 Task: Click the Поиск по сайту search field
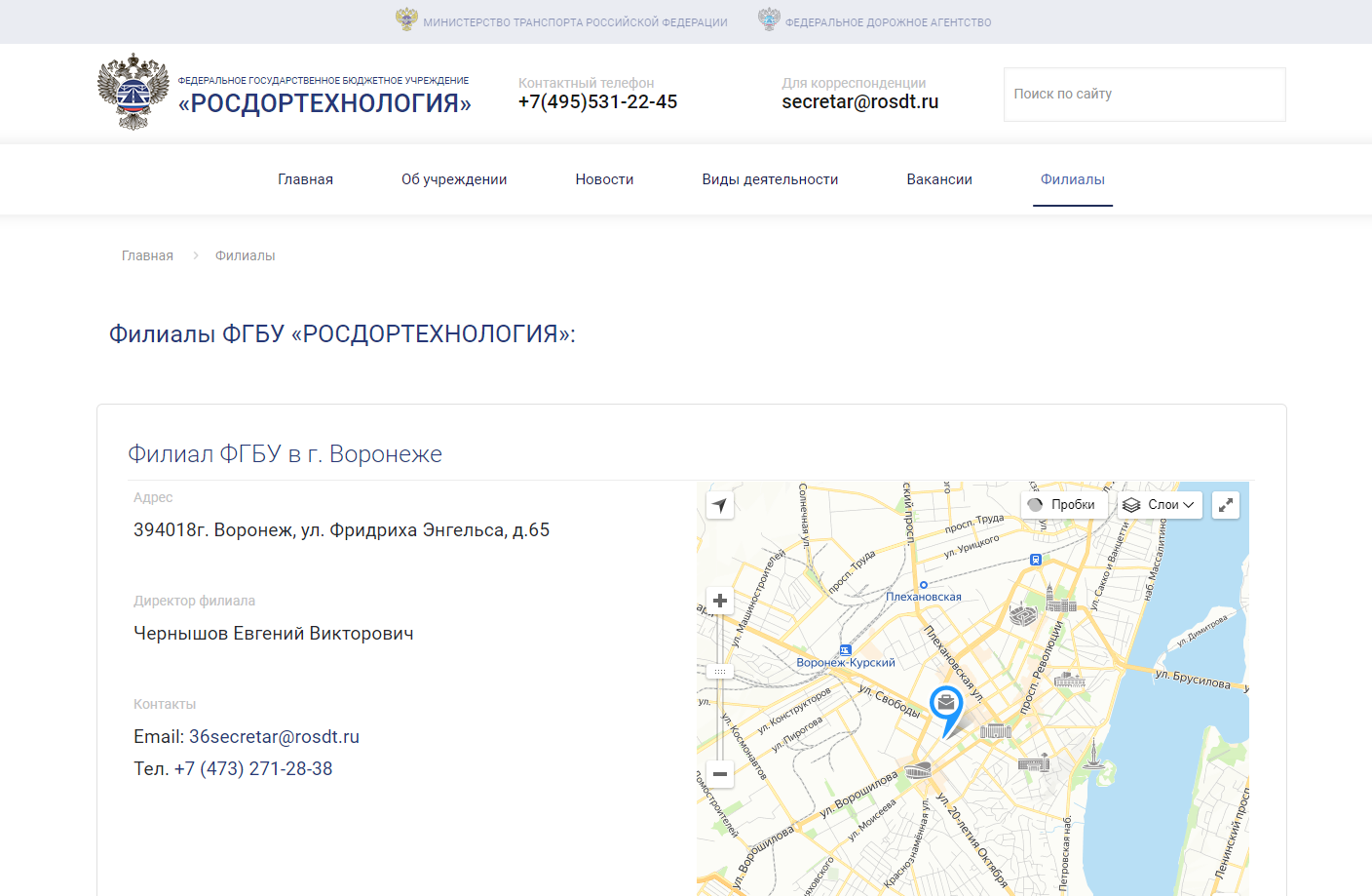pyautogui.click(x=1144, y=94)
